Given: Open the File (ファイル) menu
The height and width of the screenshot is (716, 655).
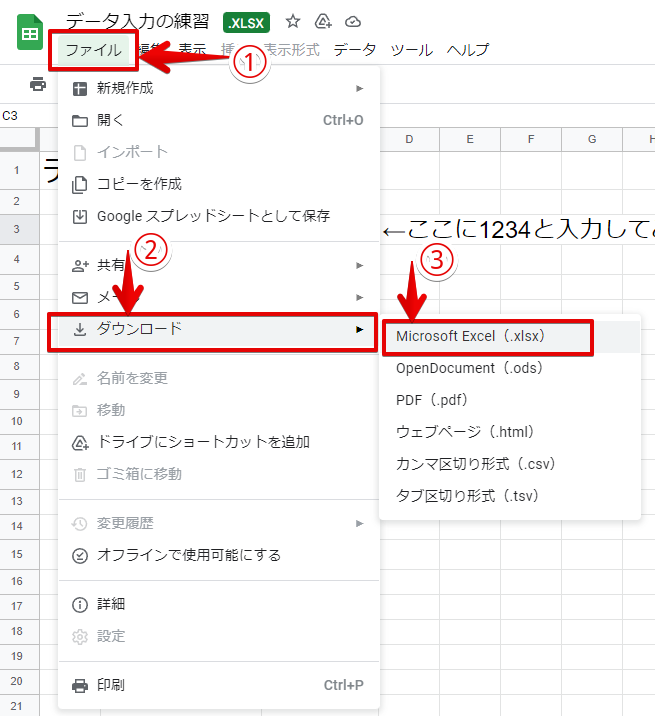Looking at the screenshot, I should coord(93,49).
